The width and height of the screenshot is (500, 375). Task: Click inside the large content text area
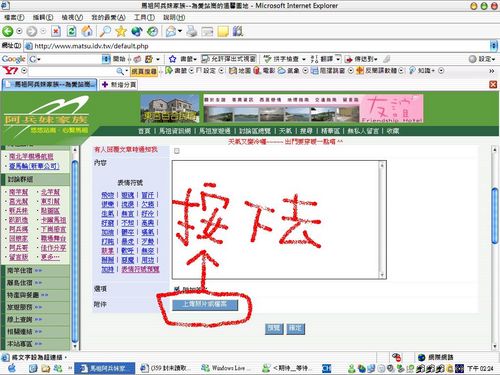(x=276, y=220)
